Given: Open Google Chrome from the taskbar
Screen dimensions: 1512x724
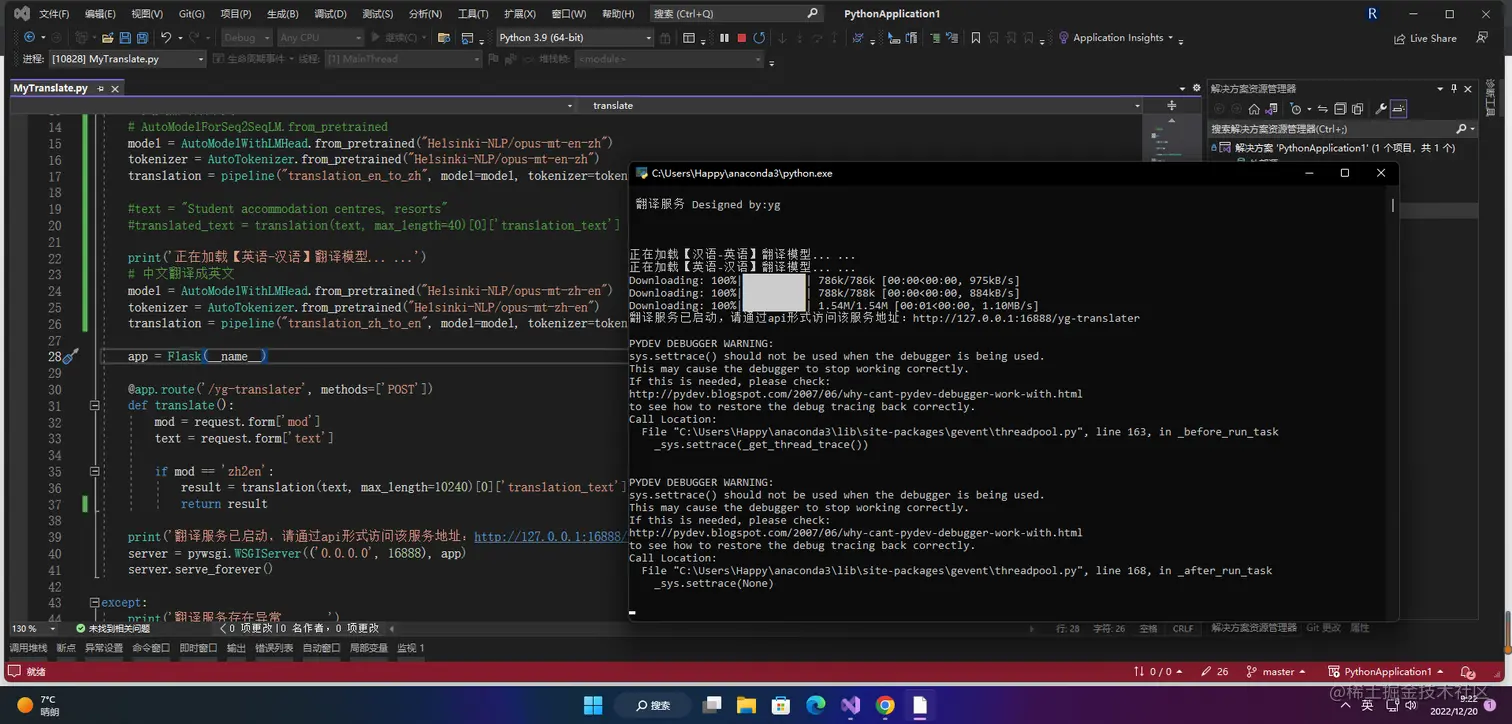Looking at the screenshot, I should (x=885, y=705).
